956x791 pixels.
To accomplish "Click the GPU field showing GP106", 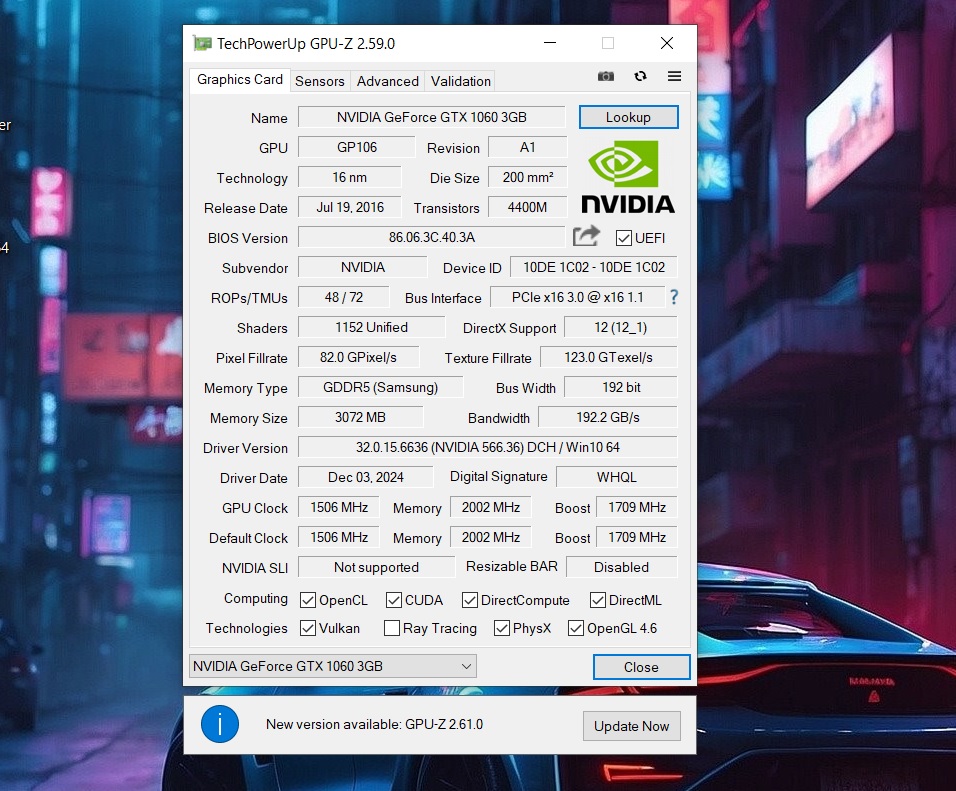I will click(357, 147).
